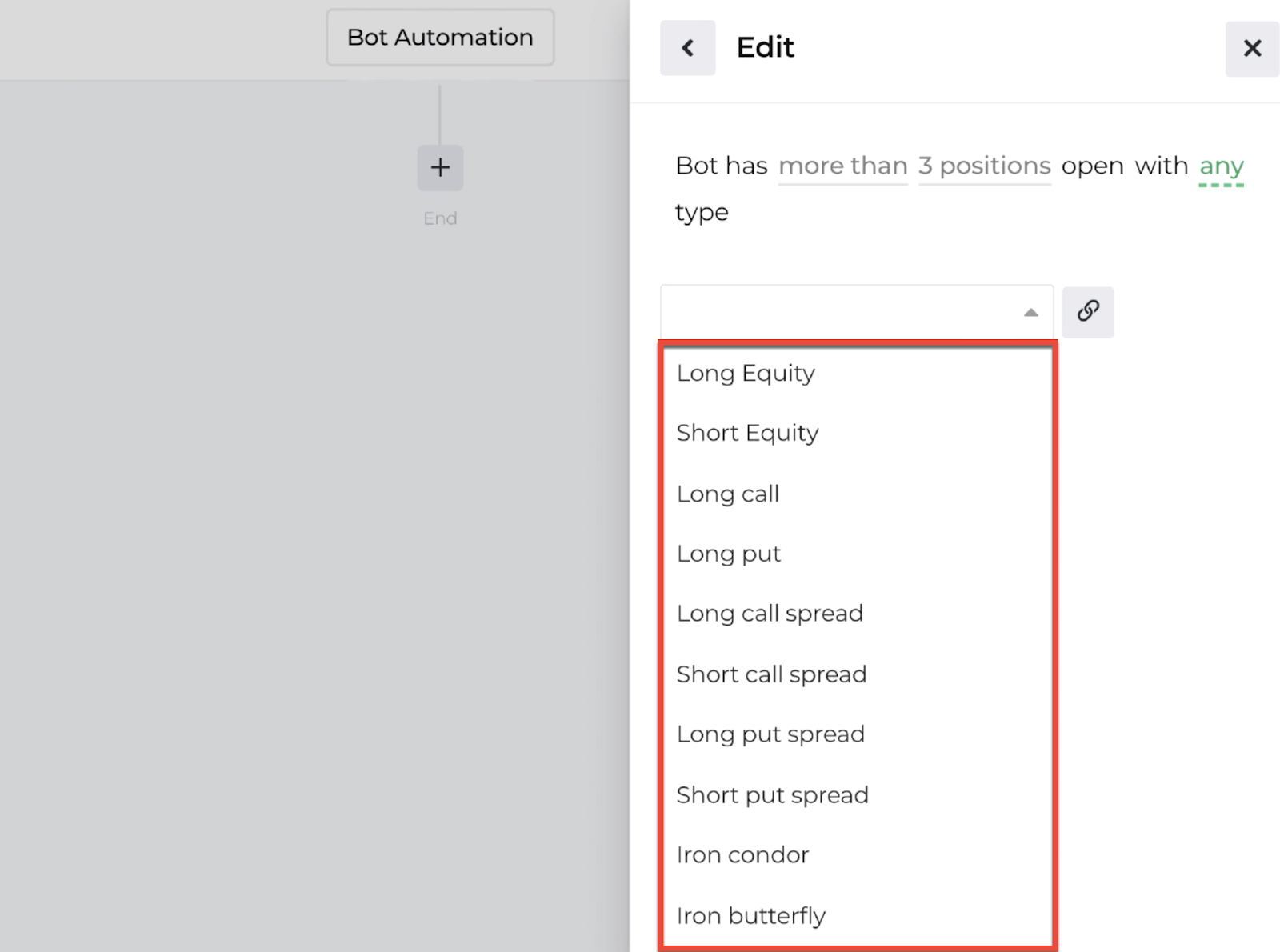Select Short put spread

856,795
